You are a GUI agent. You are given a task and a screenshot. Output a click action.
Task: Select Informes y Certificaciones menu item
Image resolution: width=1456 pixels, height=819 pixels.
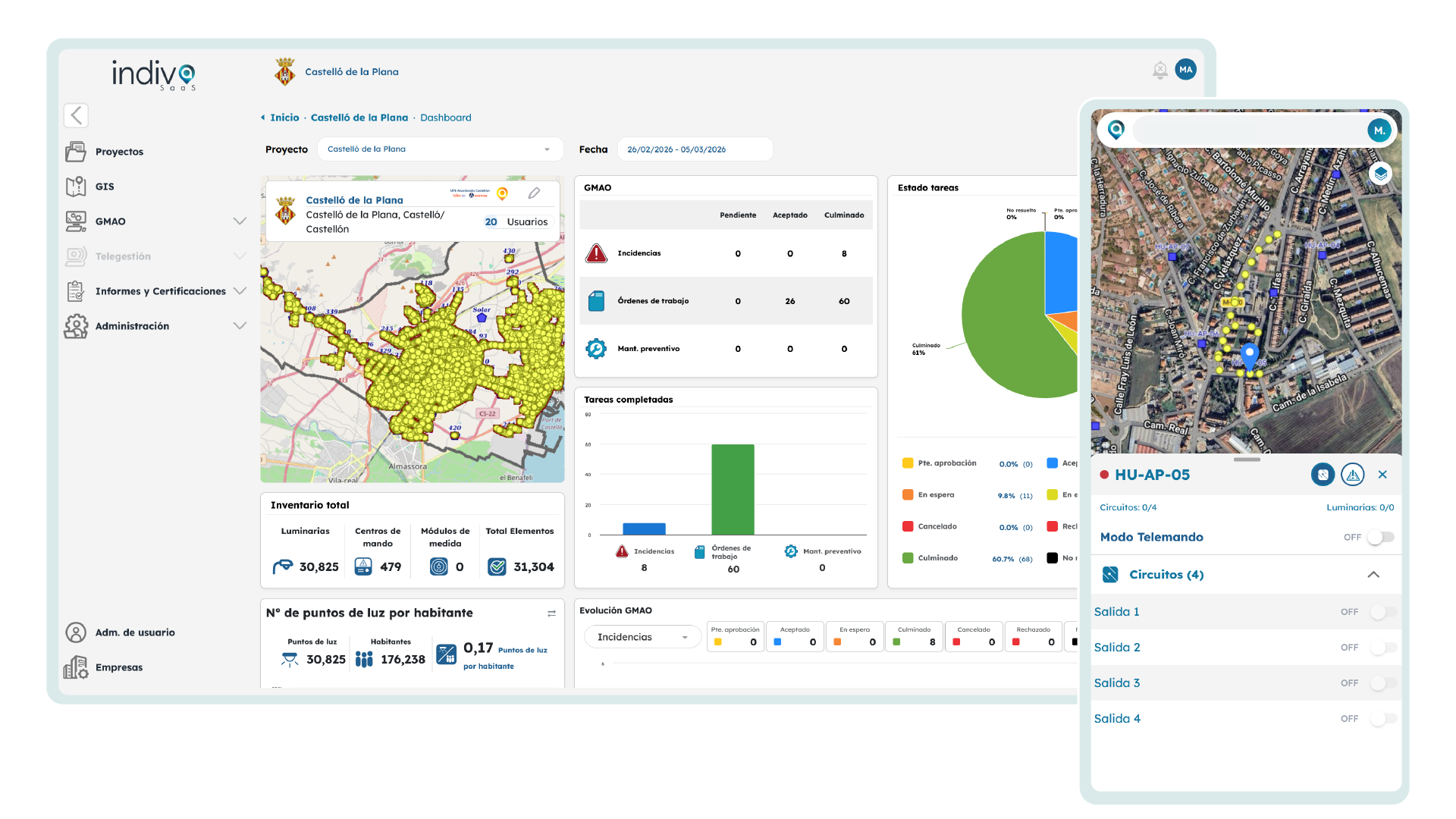coord(160,290)
